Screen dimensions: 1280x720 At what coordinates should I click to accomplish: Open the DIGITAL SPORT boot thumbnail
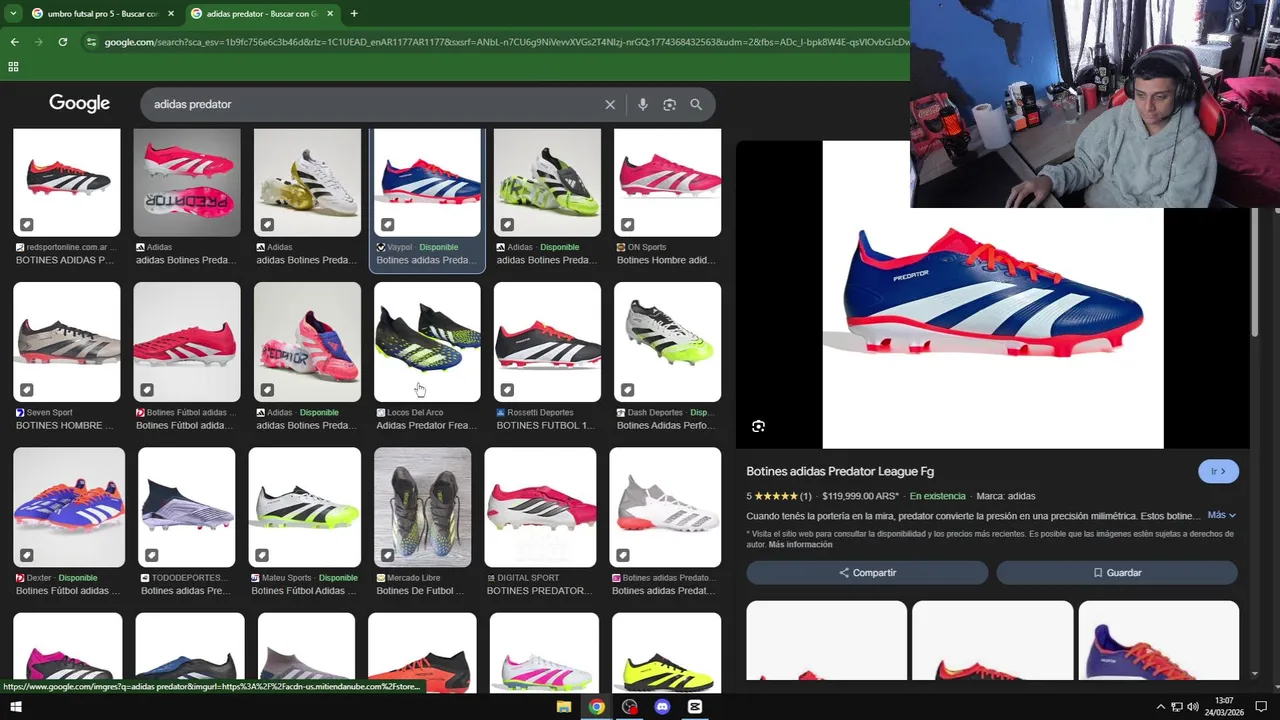tap(540, 507)
